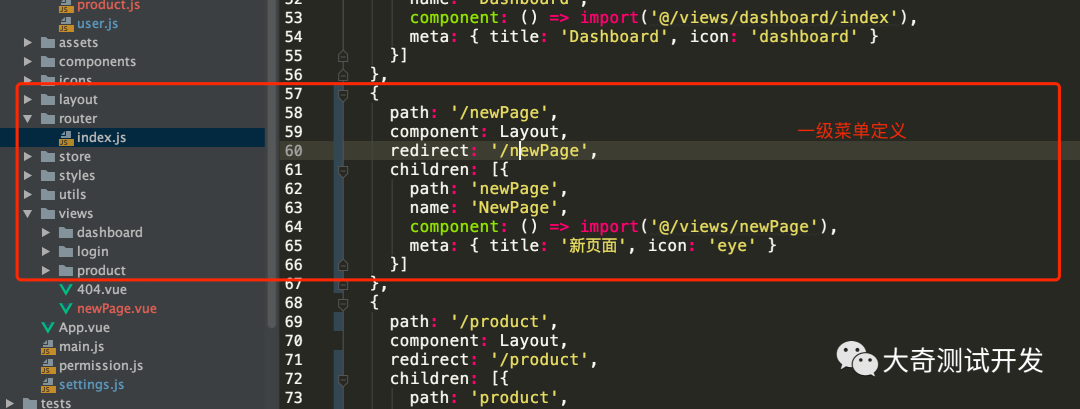
Task: Click the layout folder icon
Action: [x=48, y=100]
